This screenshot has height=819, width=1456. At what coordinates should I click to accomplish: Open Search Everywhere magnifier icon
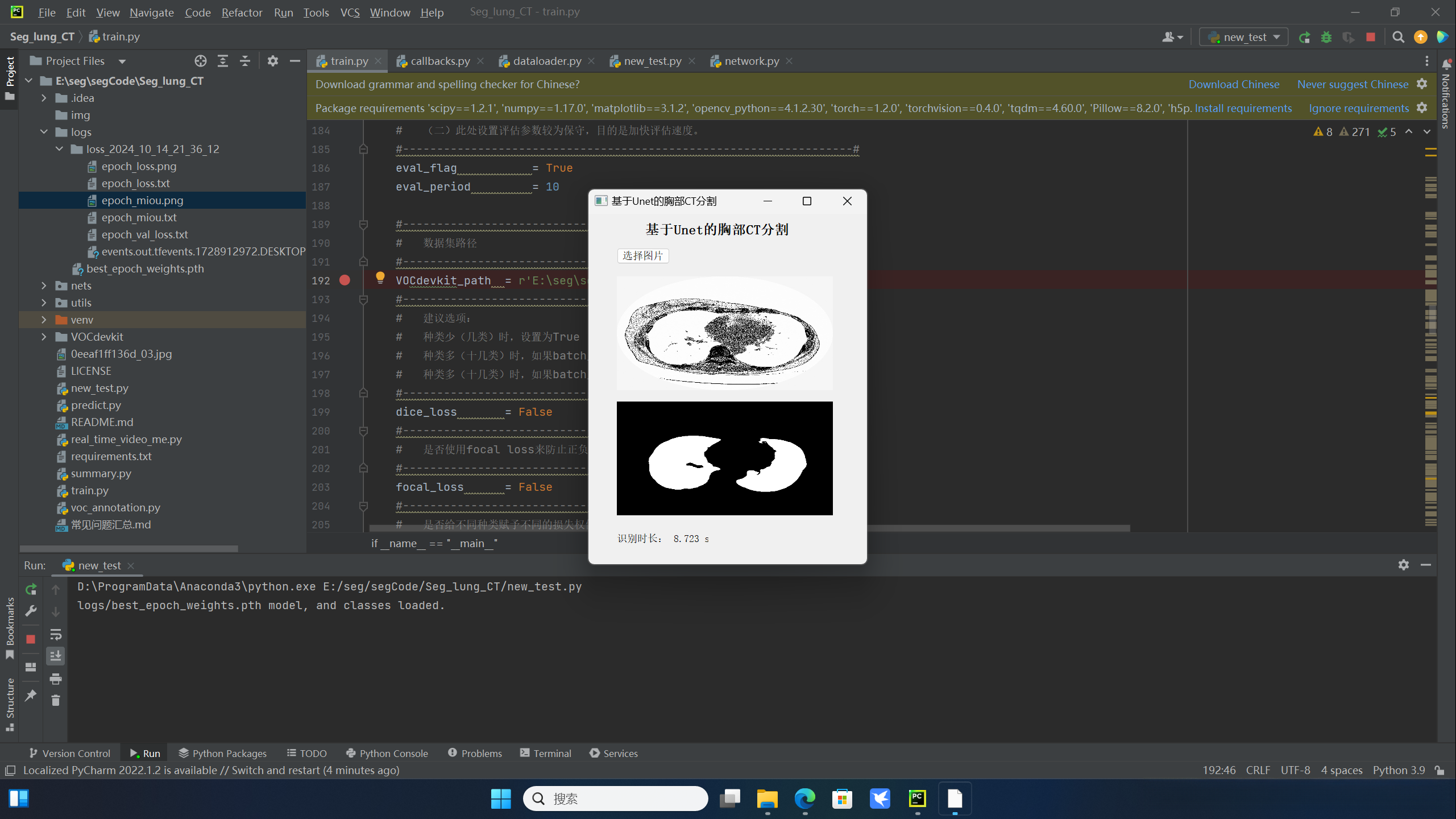[1399, 38]
